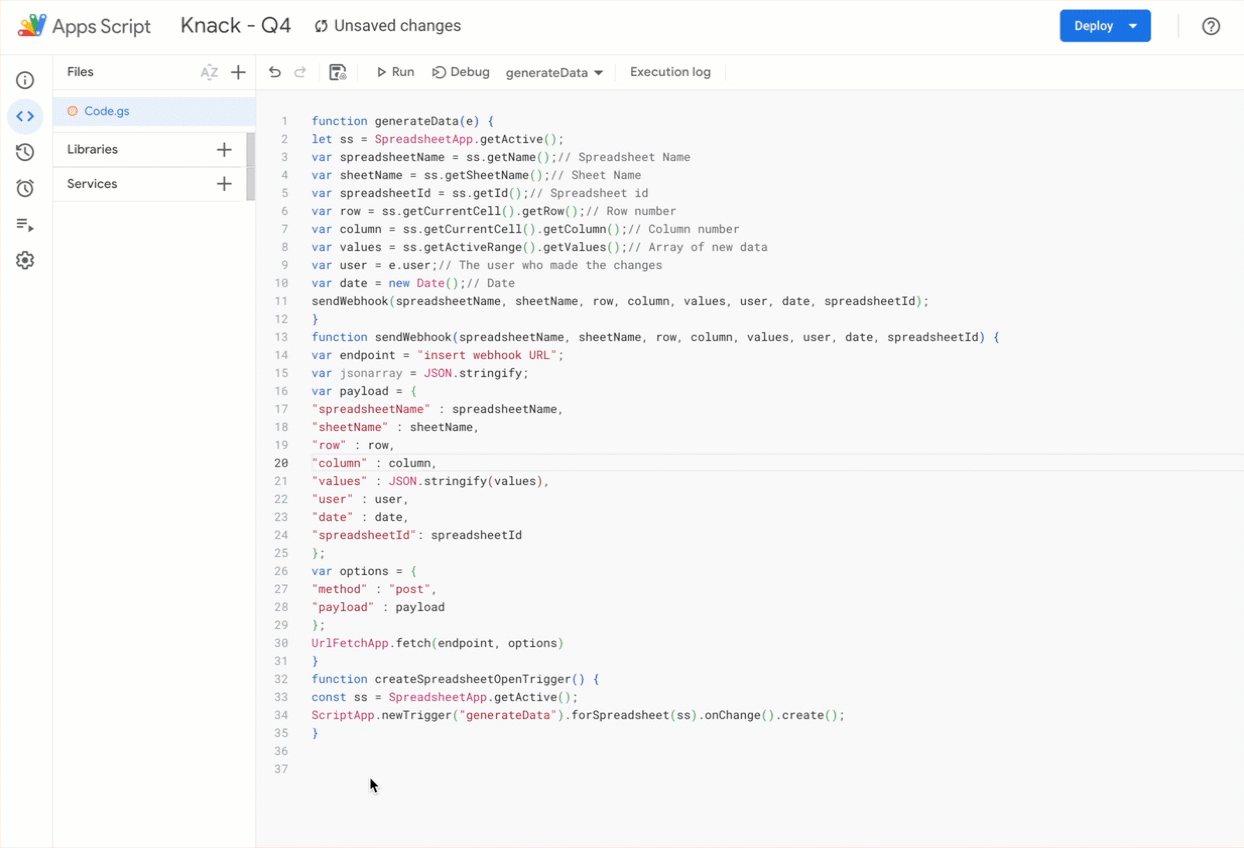Screen dimensions: 1244x848
Task: Save the project using the save icon
Action: pos(337,71)
